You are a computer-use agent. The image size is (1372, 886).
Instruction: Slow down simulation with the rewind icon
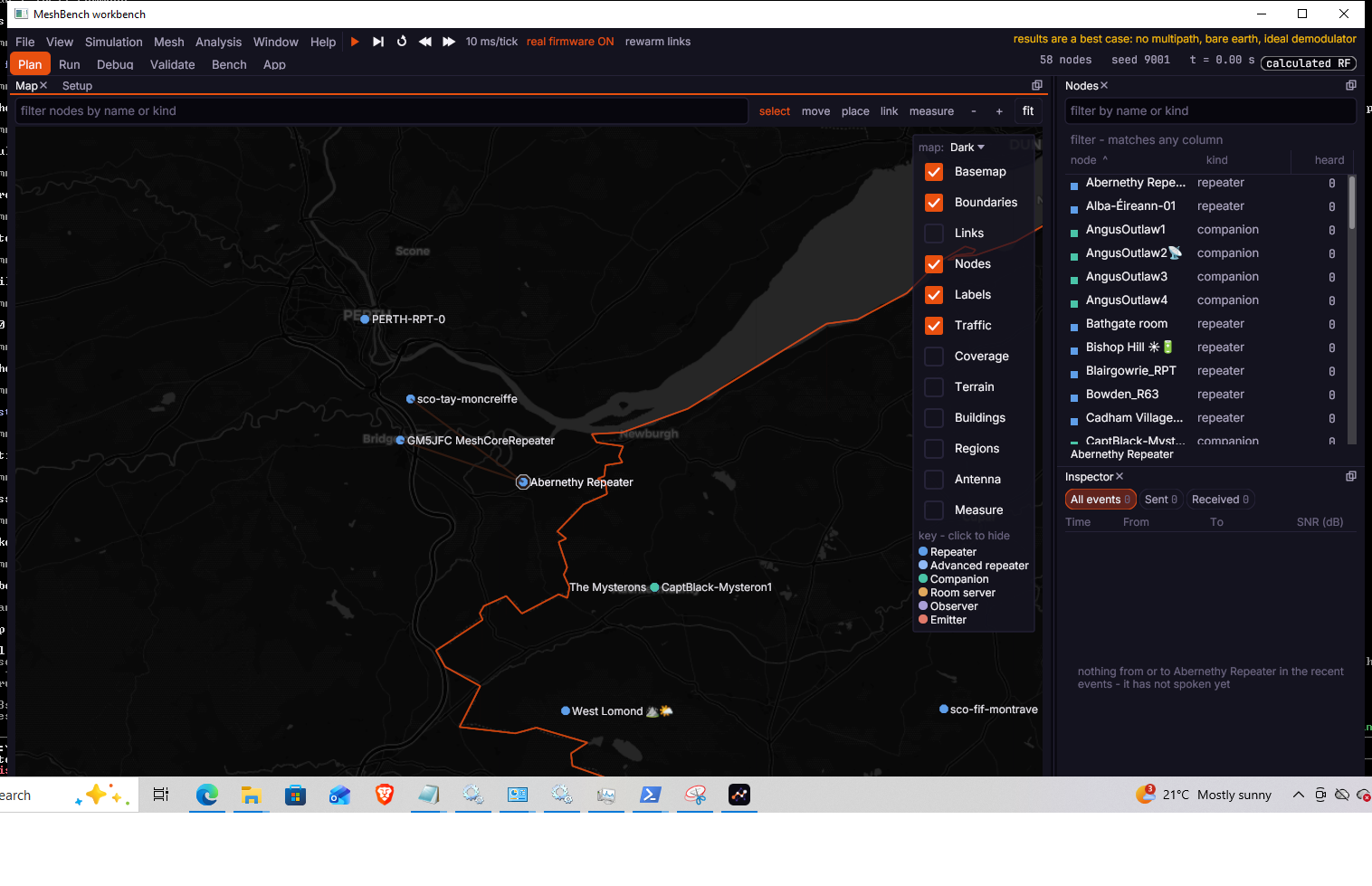coord(425,42)
